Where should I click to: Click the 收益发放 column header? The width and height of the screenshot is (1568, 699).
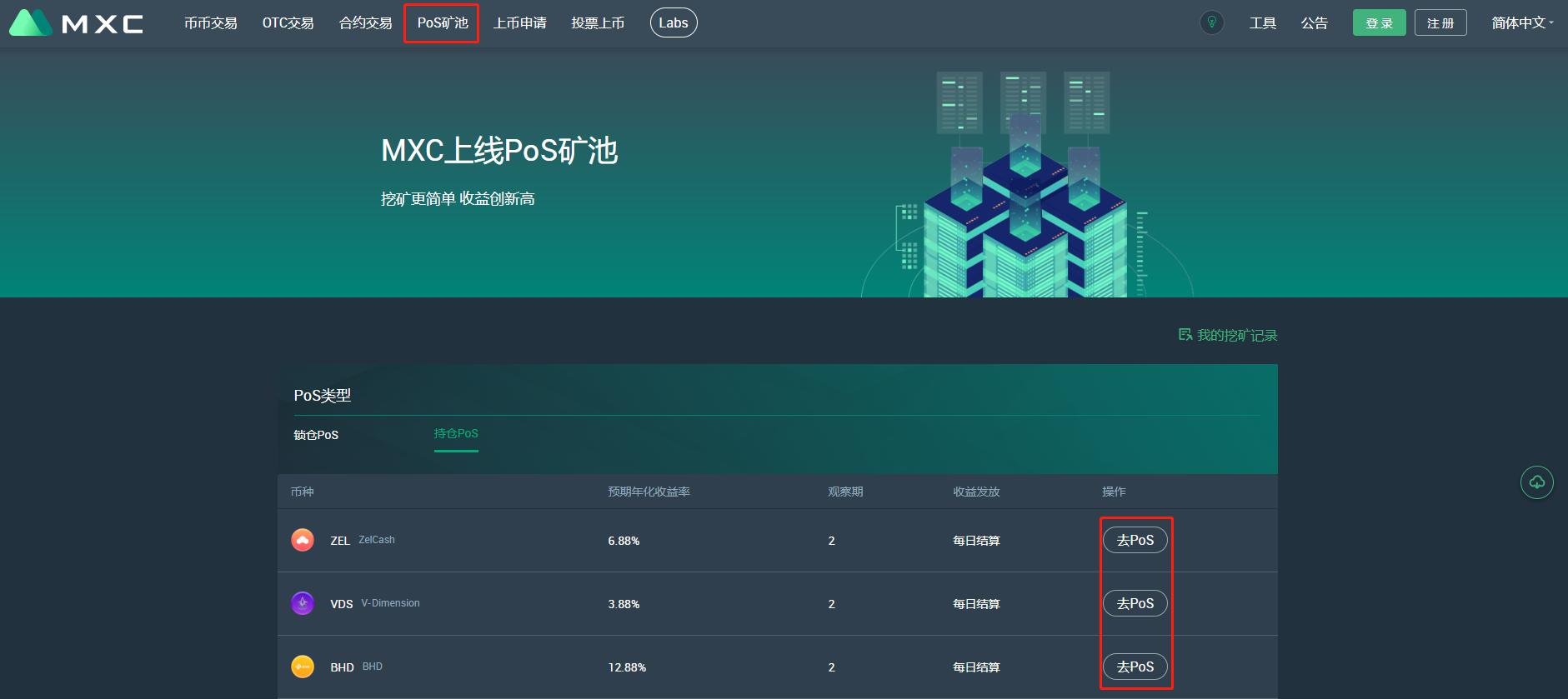[976, 492]
